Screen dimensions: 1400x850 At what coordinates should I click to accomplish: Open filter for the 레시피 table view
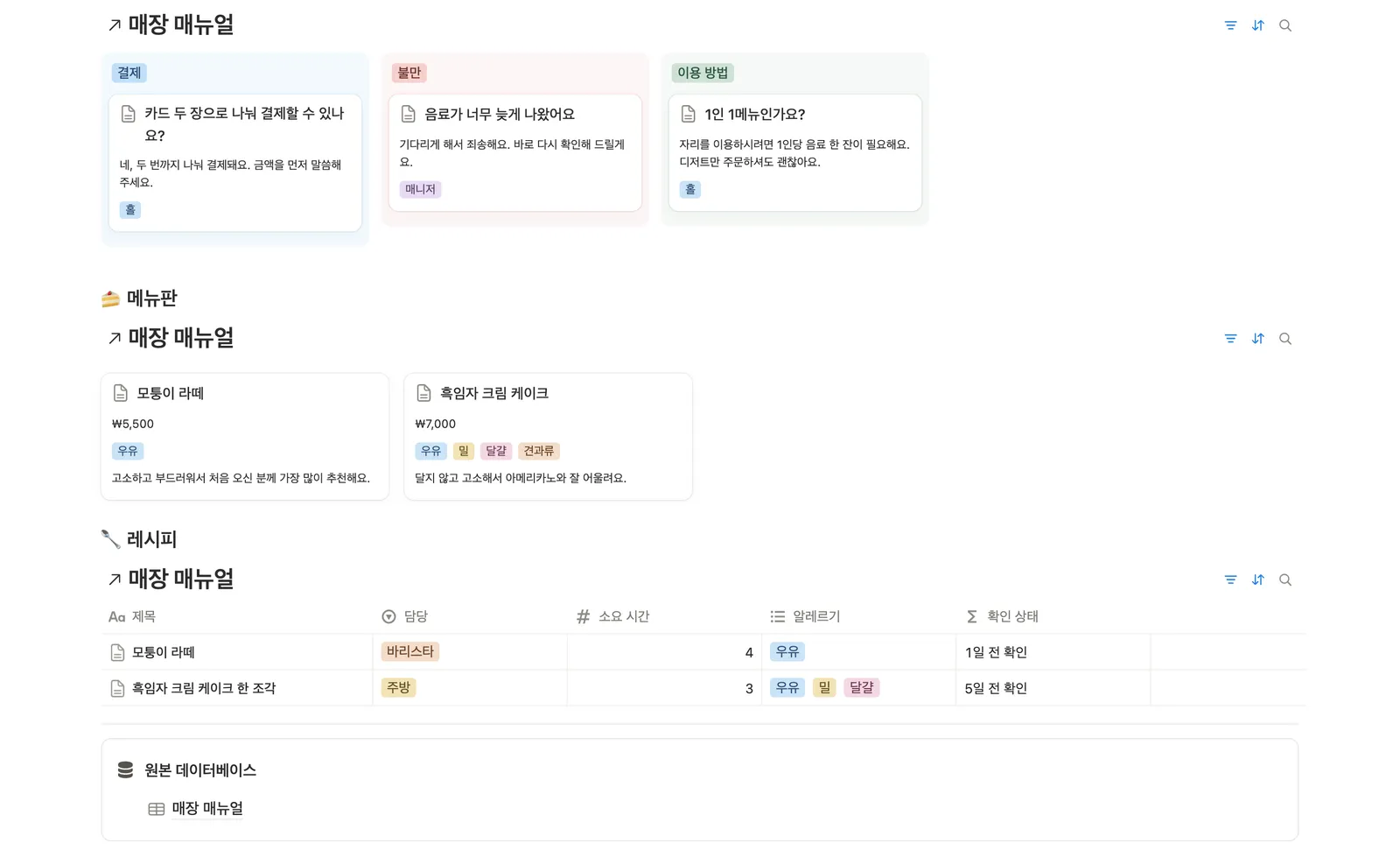point(1230,580)
